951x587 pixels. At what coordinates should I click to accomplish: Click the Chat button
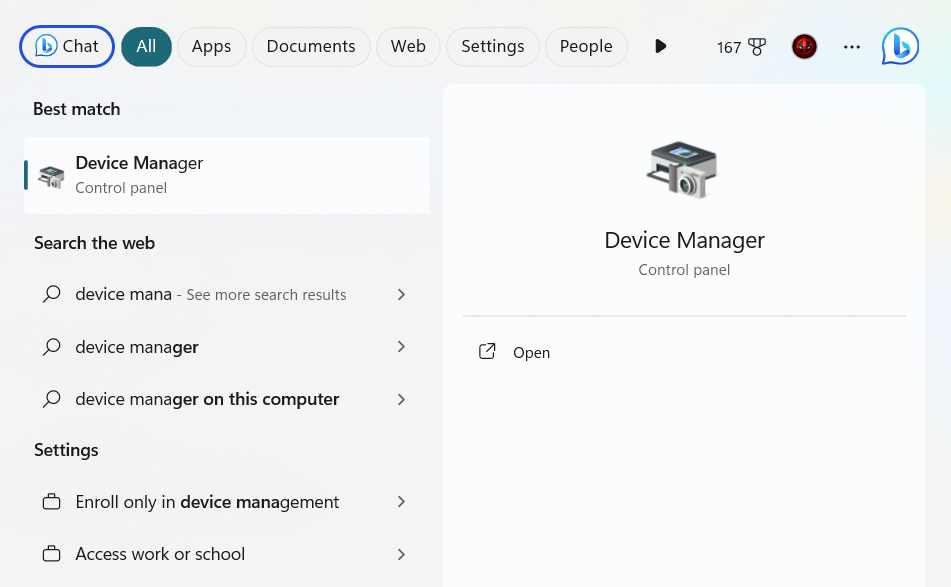tap(66, 46)
